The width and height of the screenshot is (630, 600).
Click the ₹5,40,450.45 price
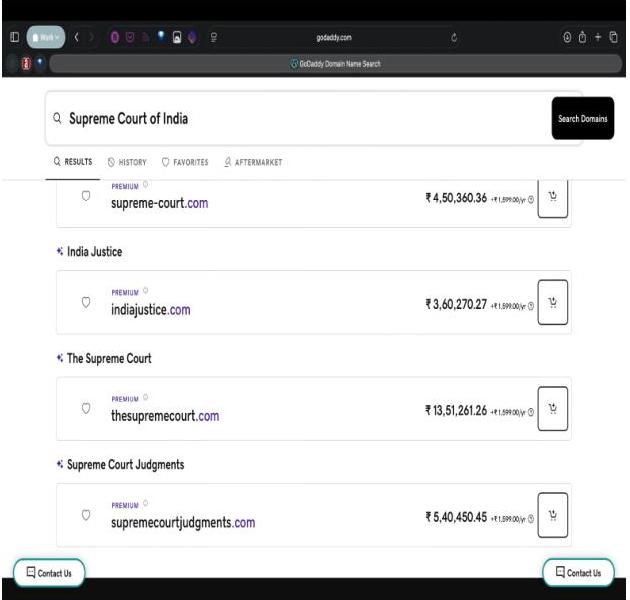456,517
